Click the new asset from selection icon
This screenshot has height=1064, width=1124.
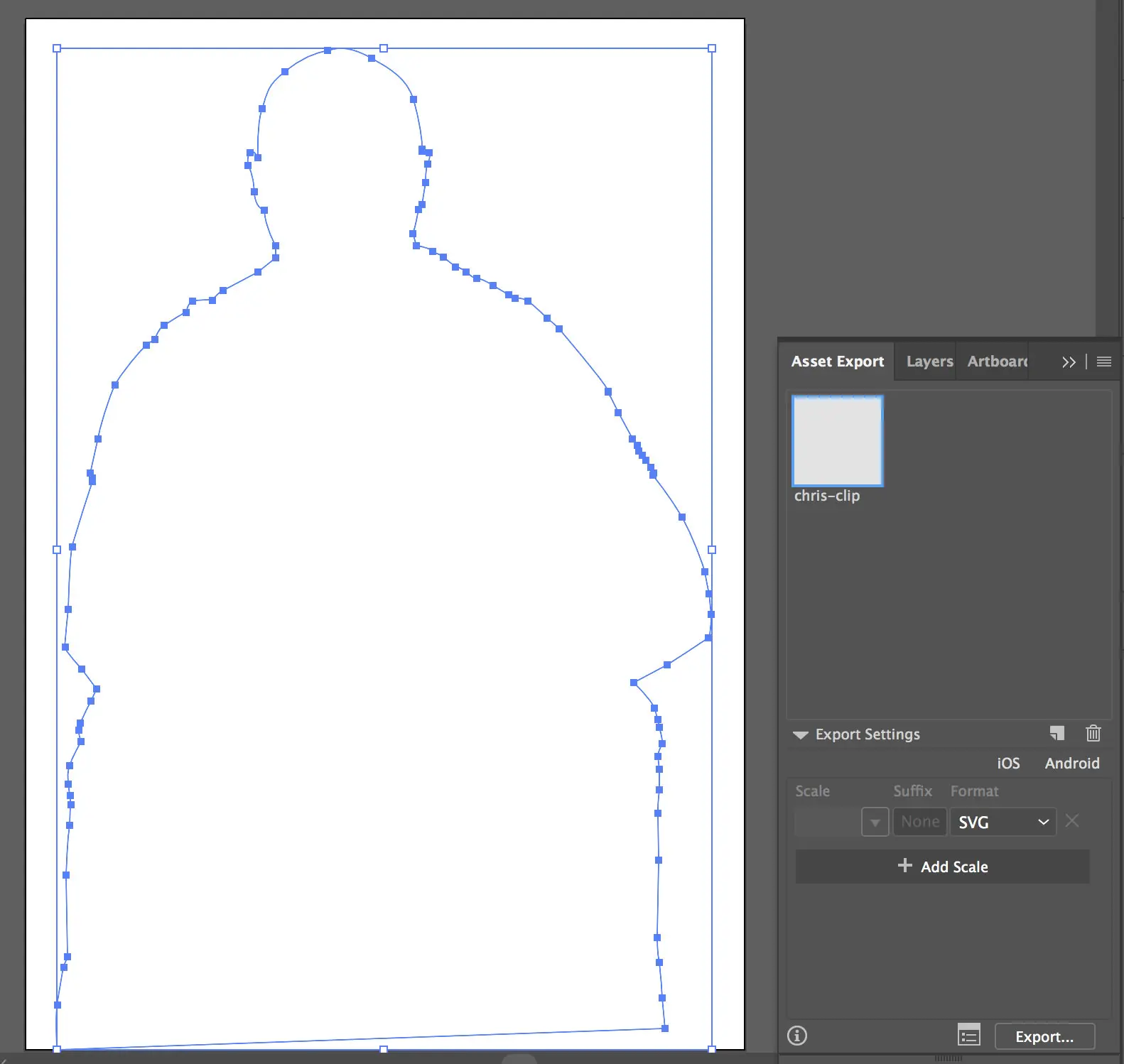click(1057, 733)
